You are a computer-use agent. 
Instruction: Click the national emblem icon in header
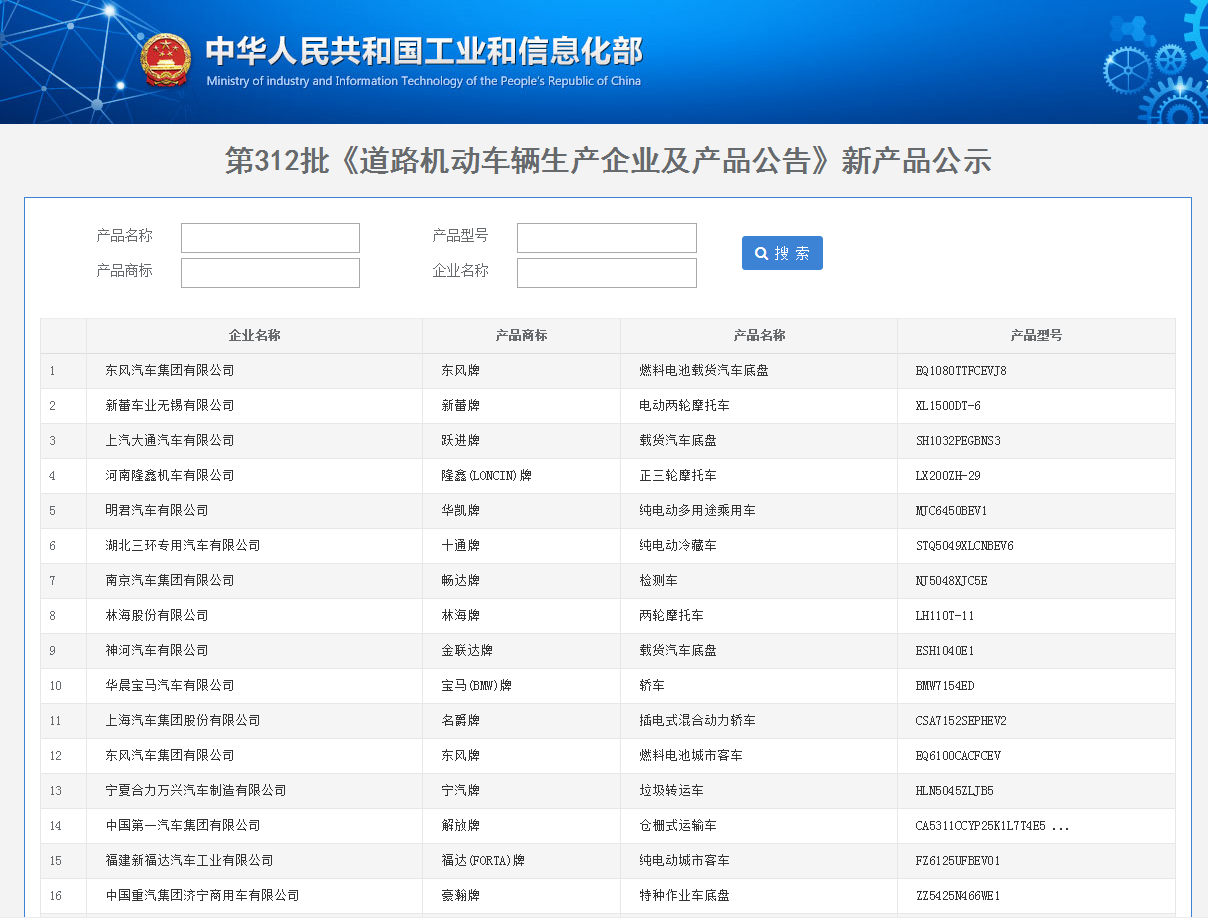(164, 62)
